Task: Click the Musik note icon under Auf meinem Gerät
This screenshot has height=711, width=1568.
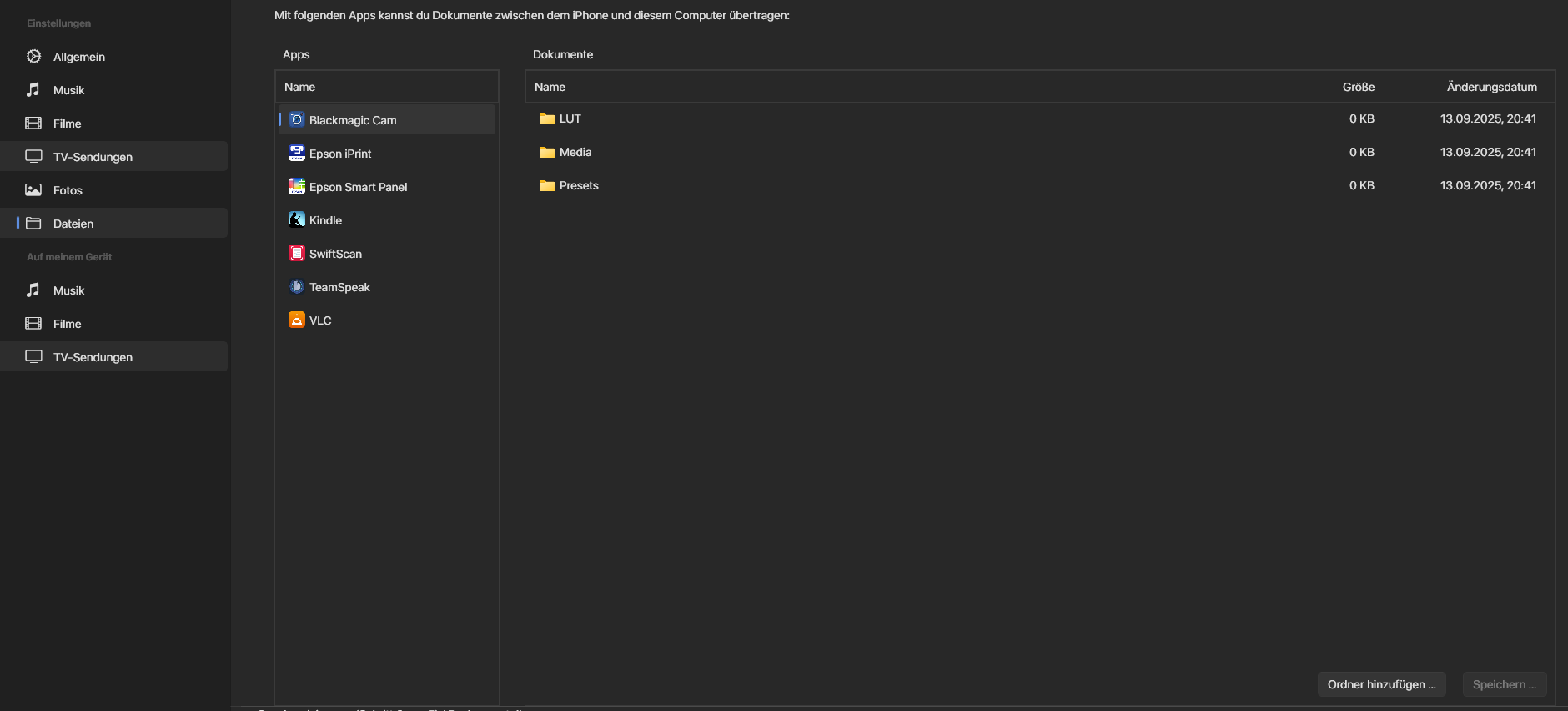Action: 33,290
